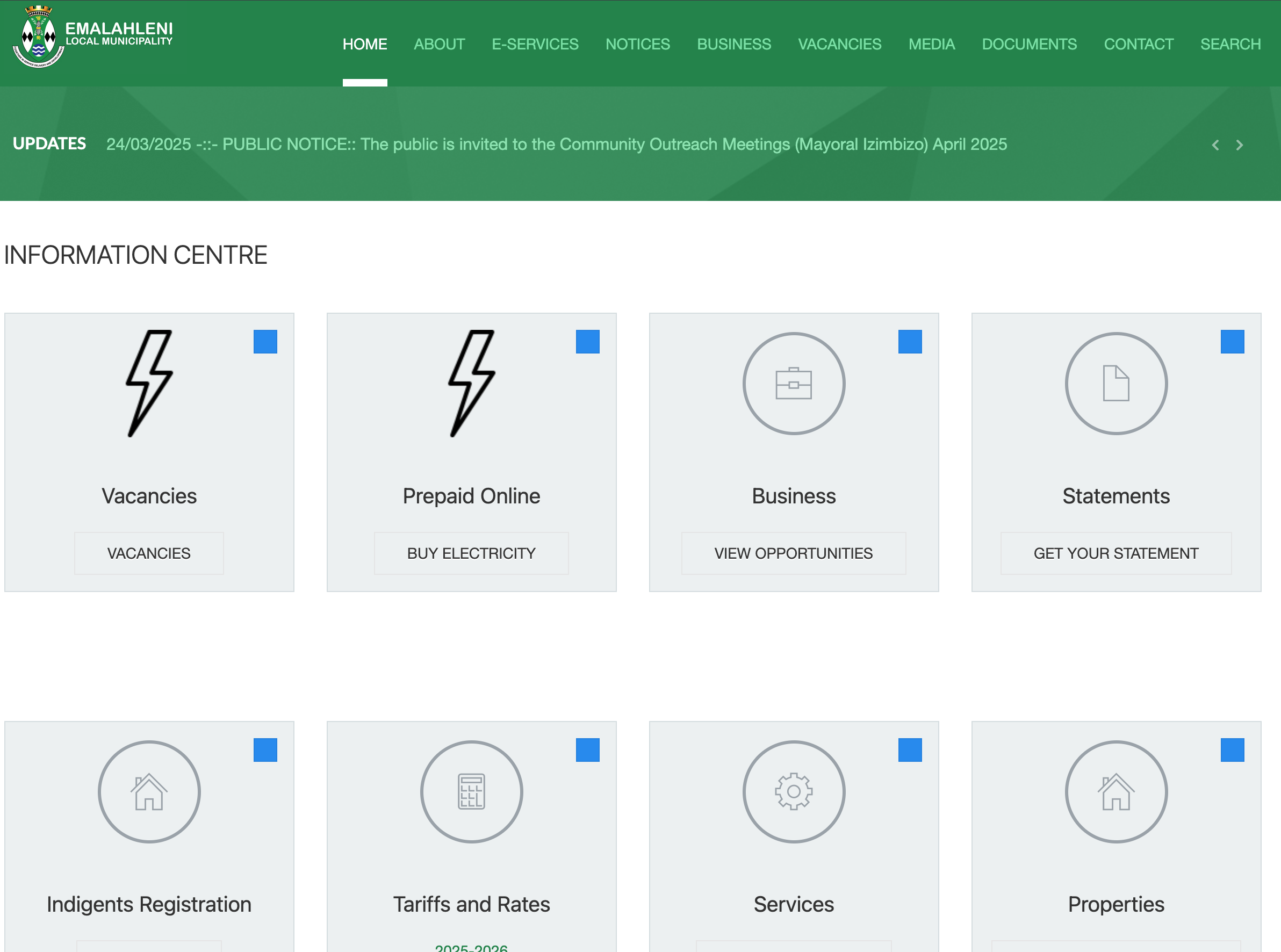This screenshot has height=952, width=1281.
Task: Click the document icon on Statements card
Action: (1116, 384)
